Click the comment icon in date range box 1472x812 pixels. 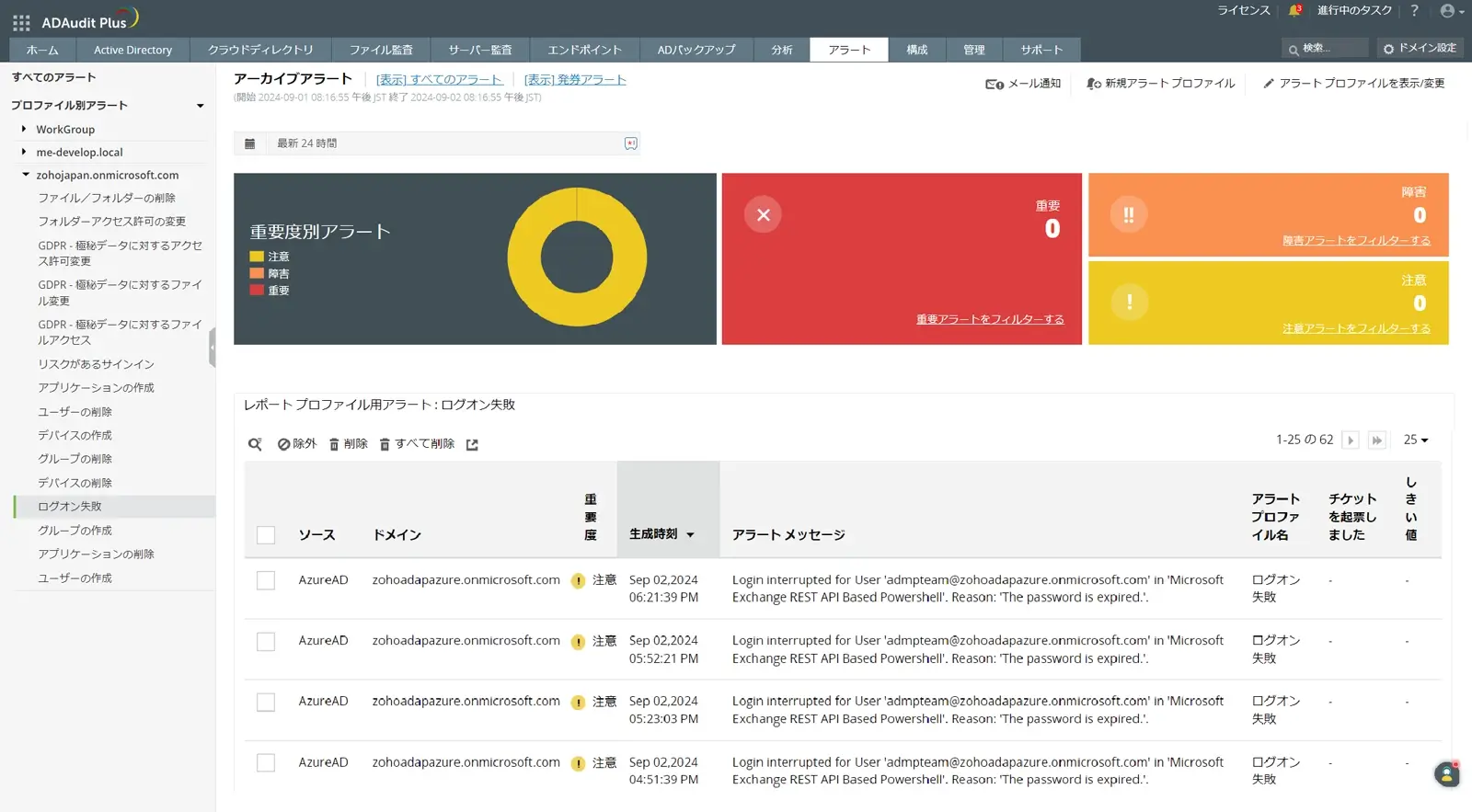(630, 143)
